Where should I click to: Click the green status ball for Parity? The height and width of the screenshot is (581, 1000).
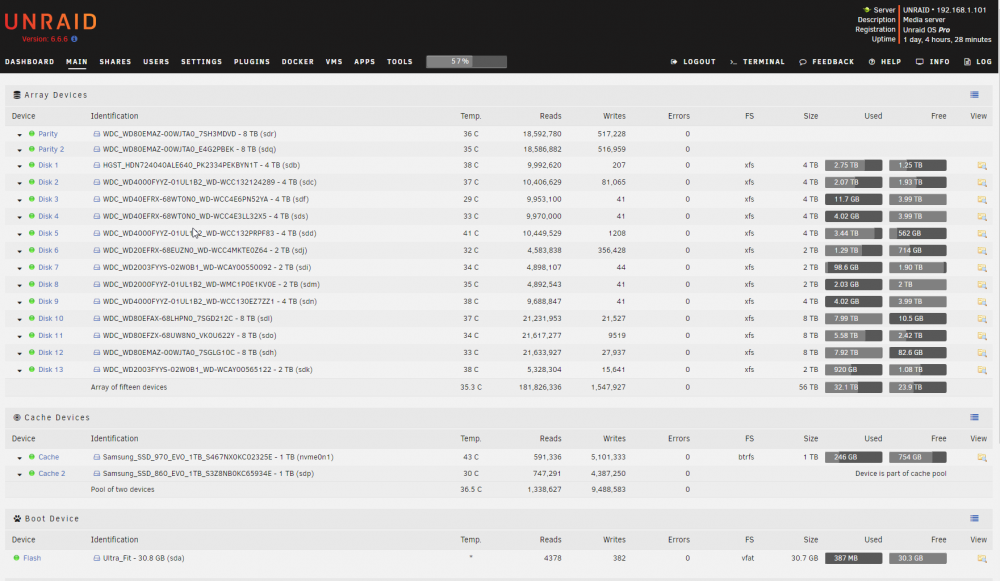tap(32, 134)
